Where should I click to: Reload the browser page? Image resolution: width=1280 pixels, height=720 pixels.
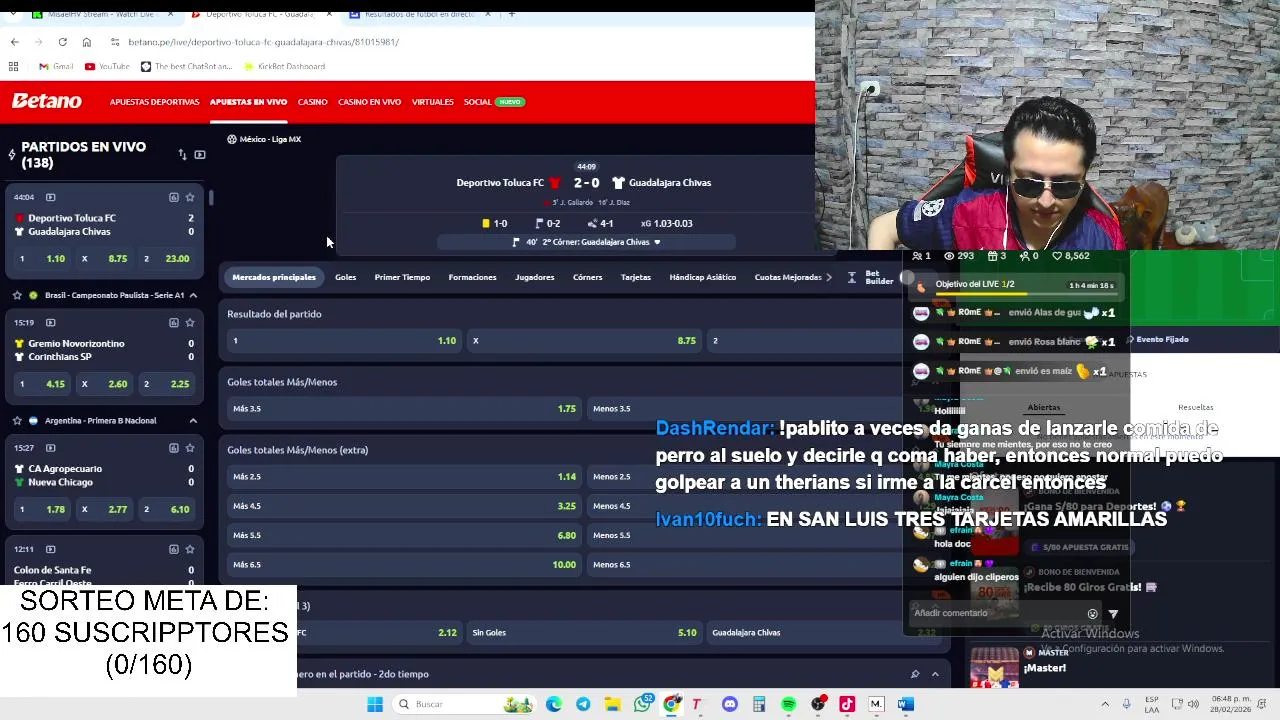click(x=62, y=42)
